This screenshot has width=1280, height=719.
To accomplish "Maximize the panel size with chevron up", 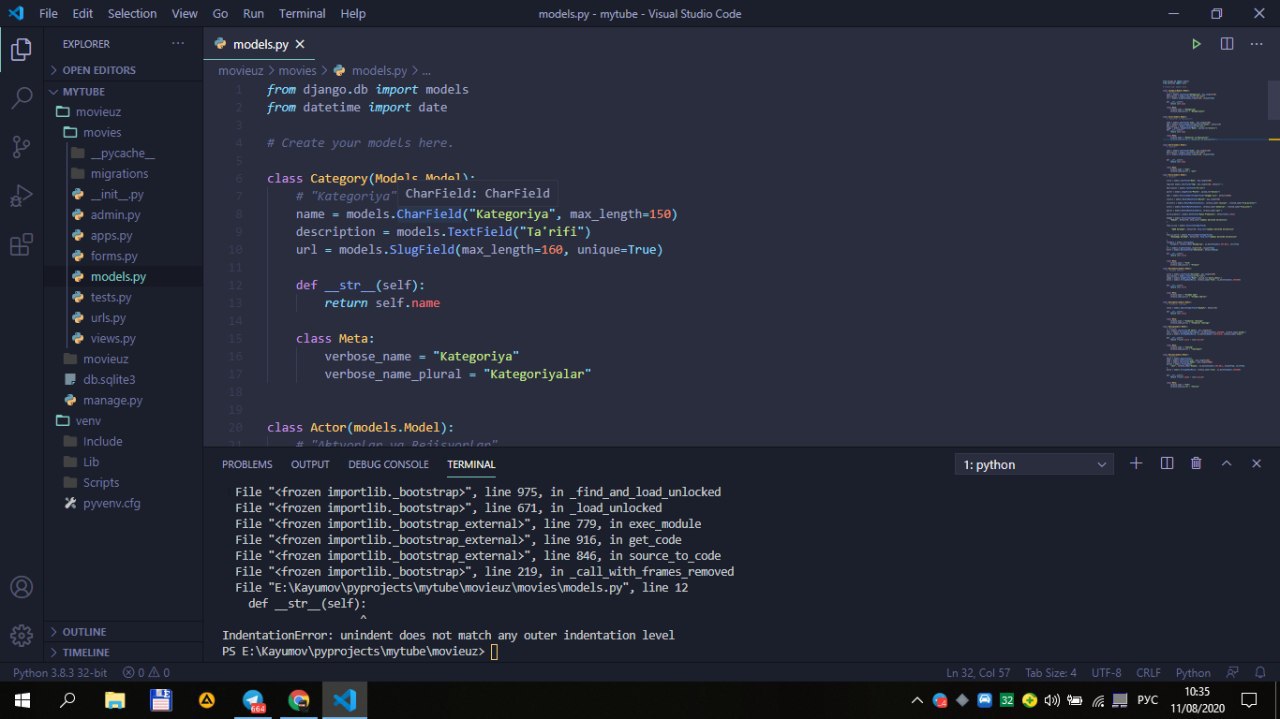I will pos(1227,463).
